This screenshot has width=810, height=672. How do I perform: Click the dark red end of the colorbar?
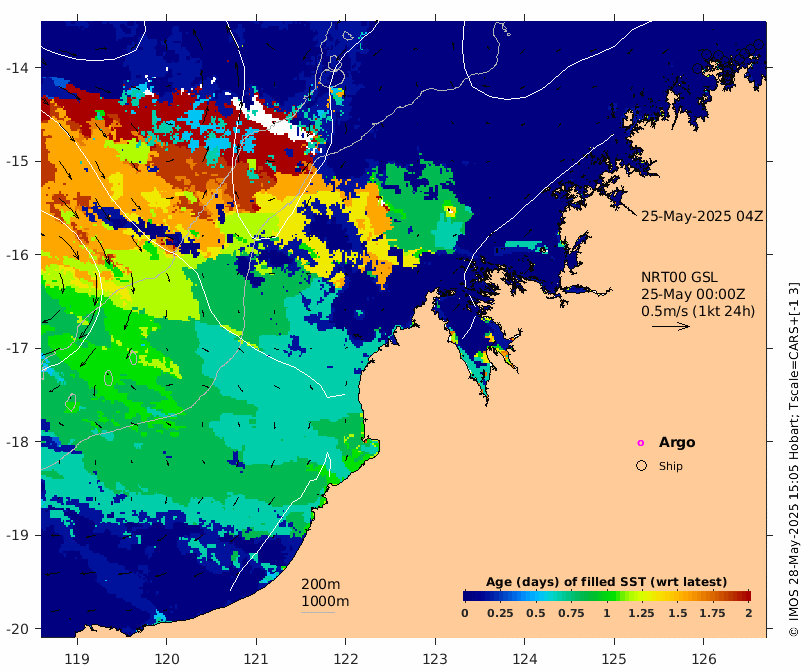tap(747, 596)
